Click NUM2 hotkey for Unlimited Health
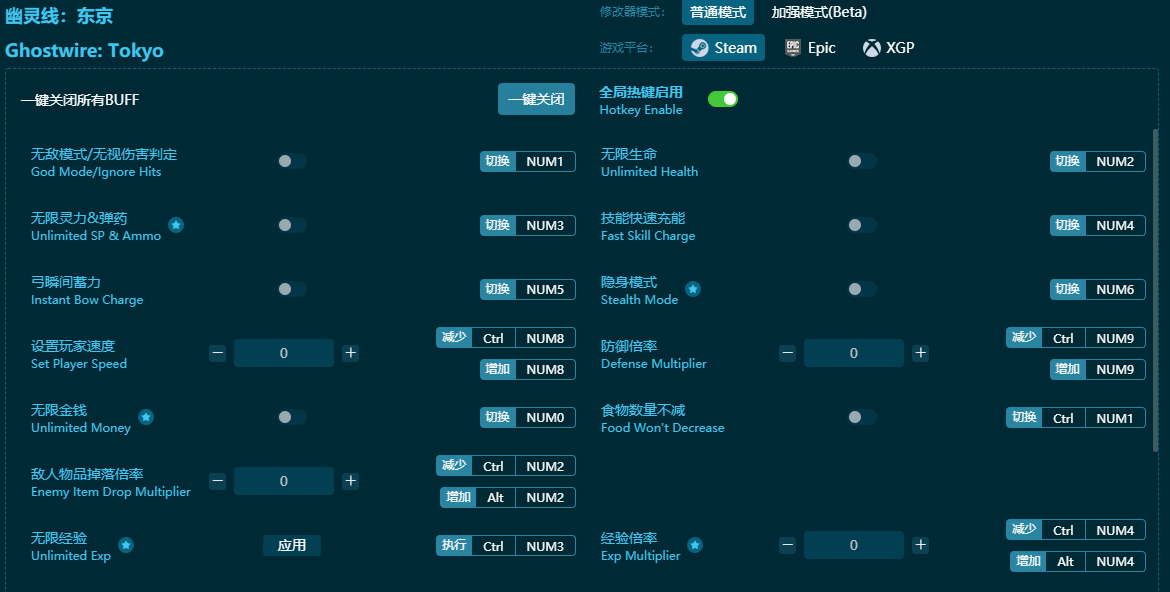This screenshot has height=592, width=1170. pyautogui.click(x=1098, y=162)
